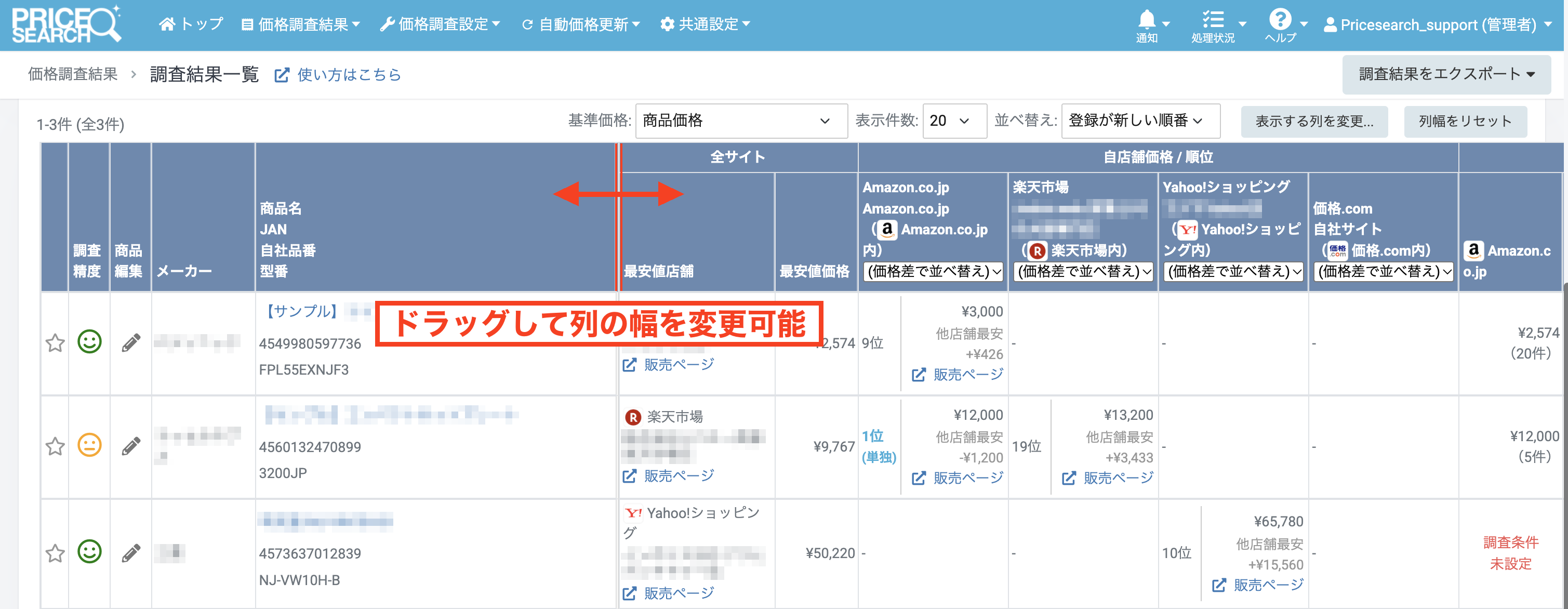Click 列幅をリセット button
1568x609 pixels.
point(1465,121)
